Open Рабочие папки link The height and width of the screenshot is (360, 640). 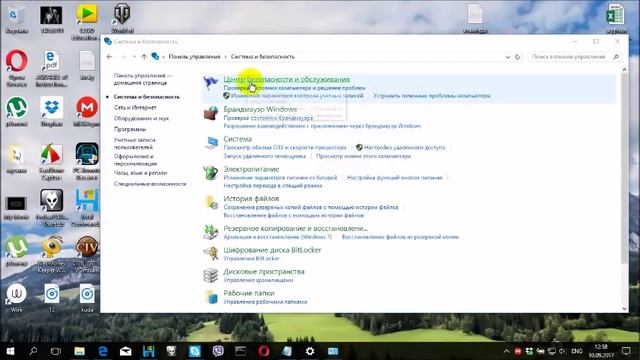pyautogui.click(x=249, y=293)
